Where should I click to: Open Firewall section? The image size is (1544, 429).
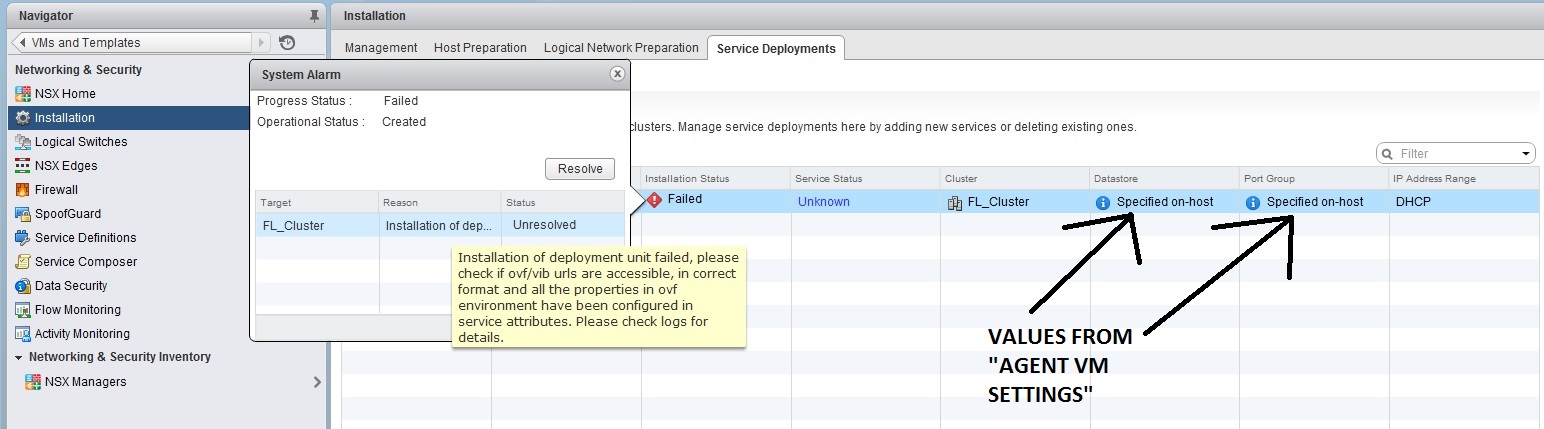56,190
